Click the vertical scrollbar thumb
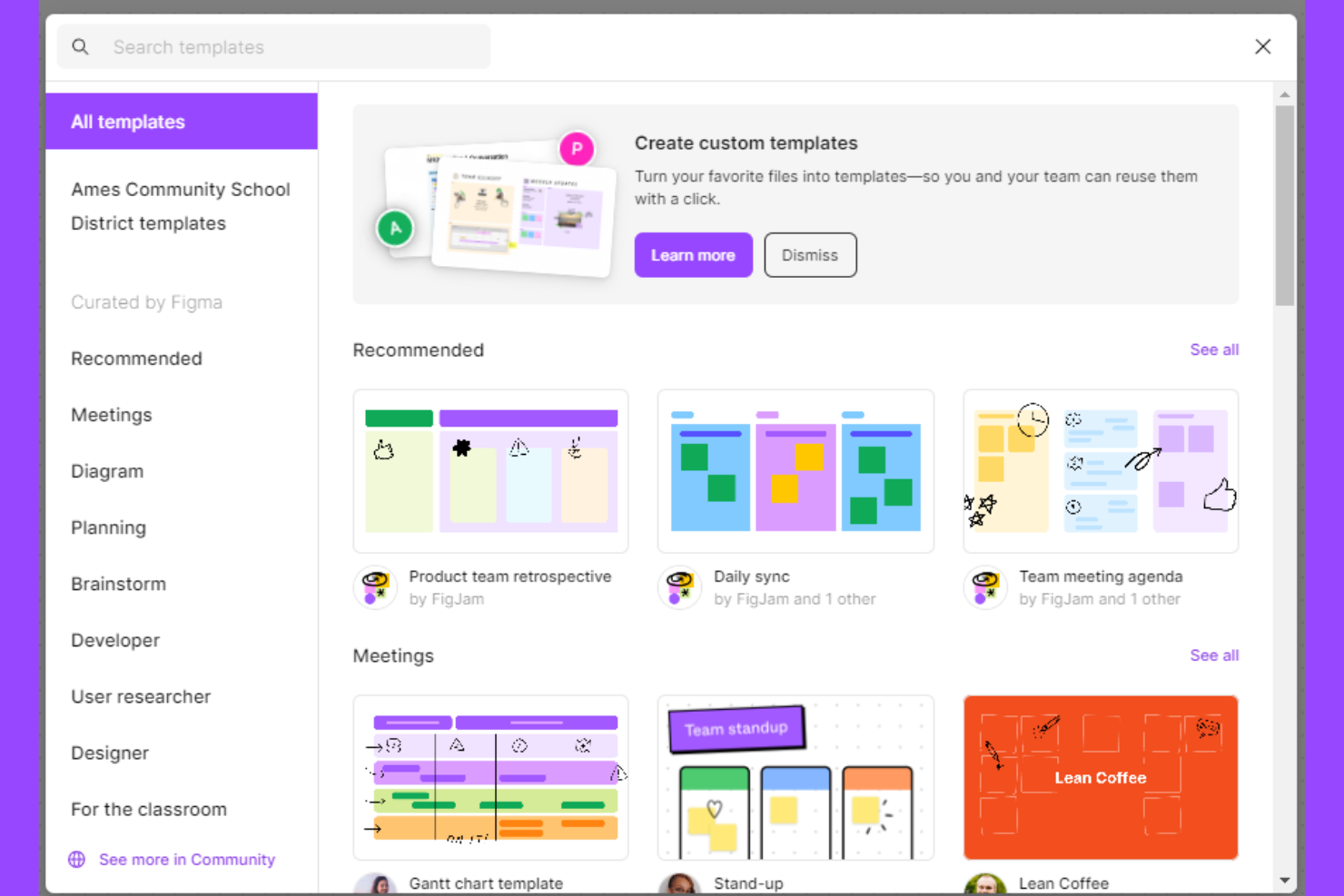This screenshot has height=896, width=1344. [x=1284, y=205]
